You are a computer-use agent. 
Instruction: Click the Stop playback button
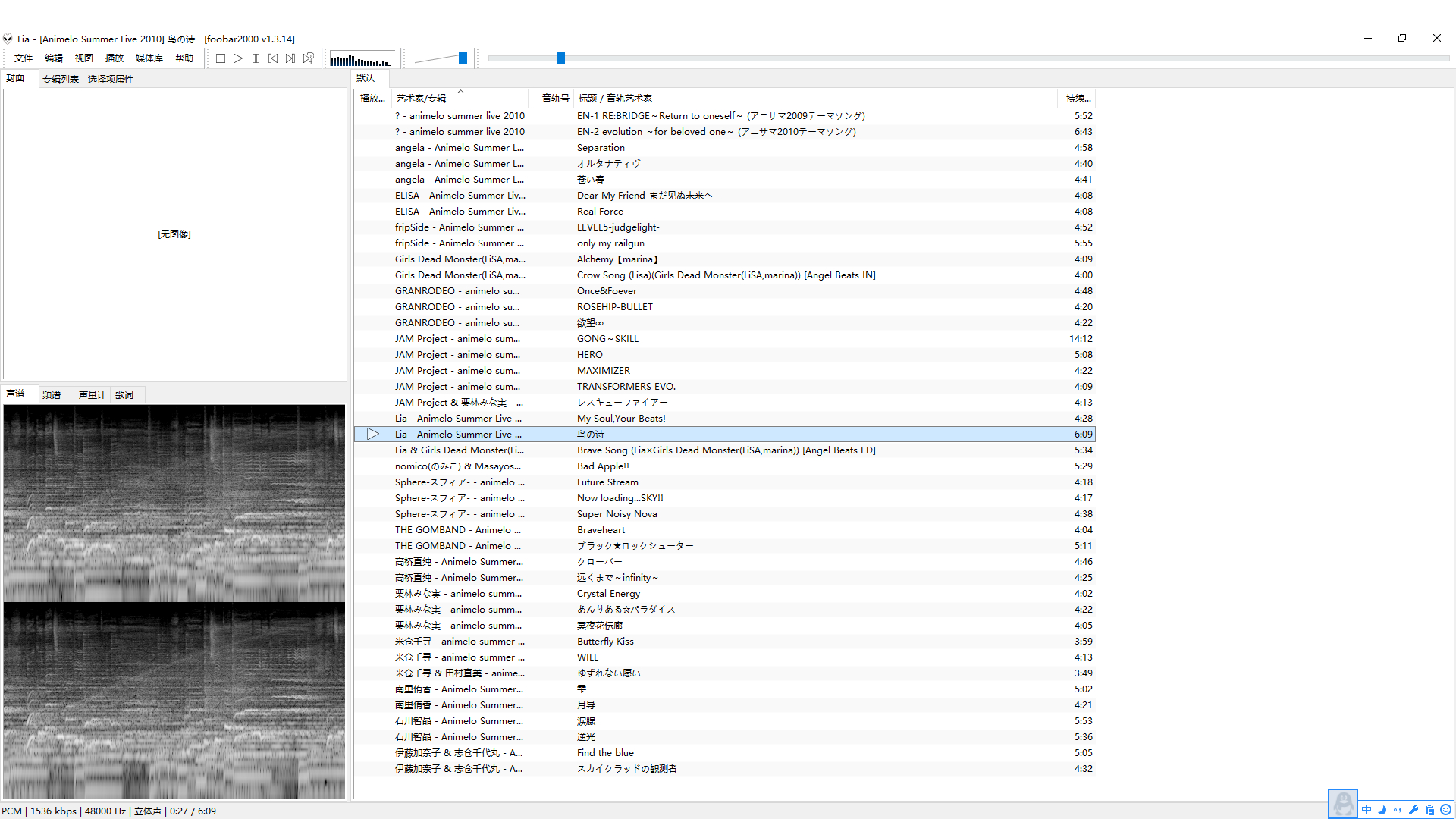tap(221, 58)
